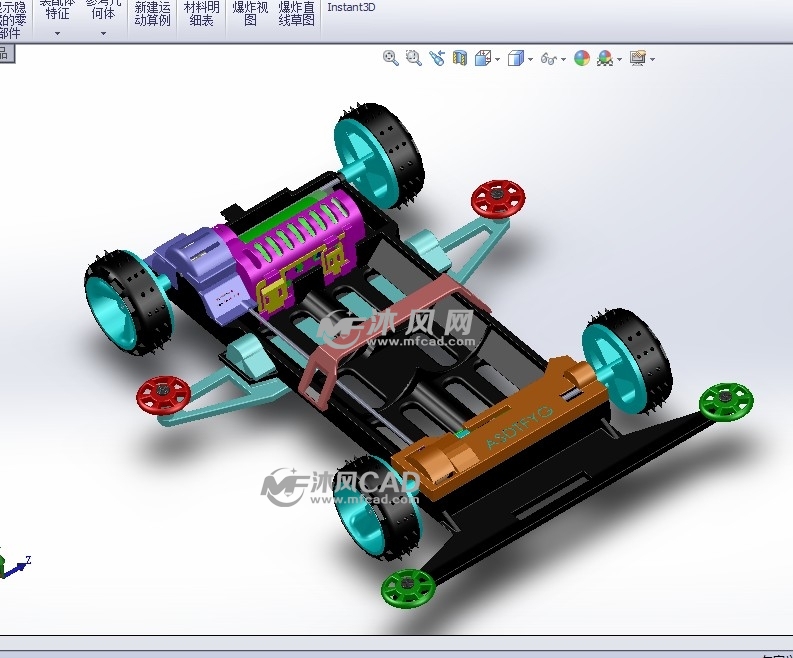Click the Edit Appearance color ball icon
Viewport: 793px width, 658px height.
tap(582, 59)
